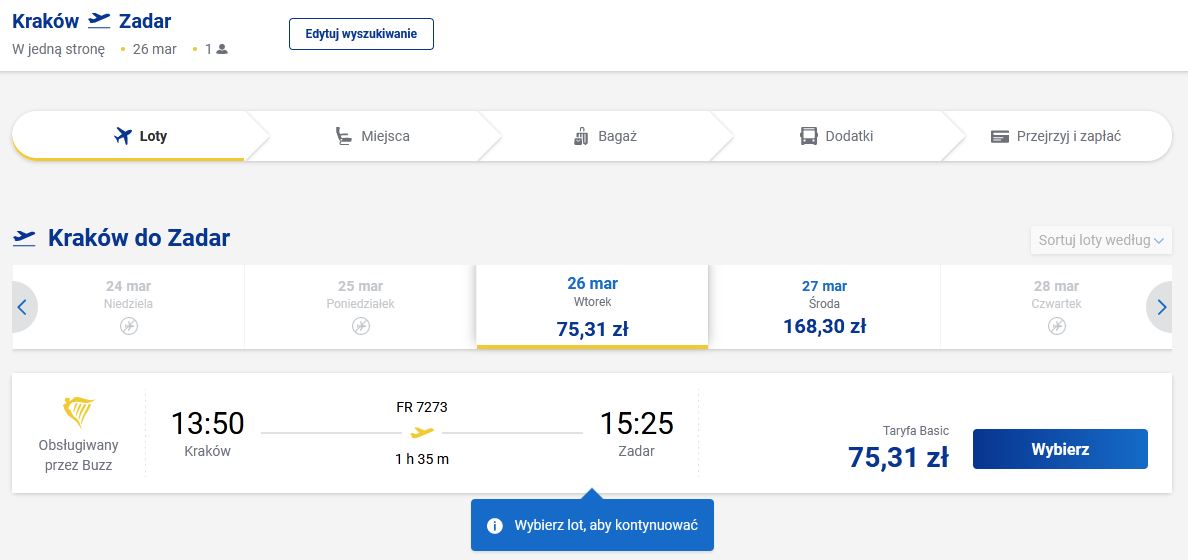
Task: Click the no-flight icon under 25 mar
Action: pyautogui.click(x=360, y=326)
